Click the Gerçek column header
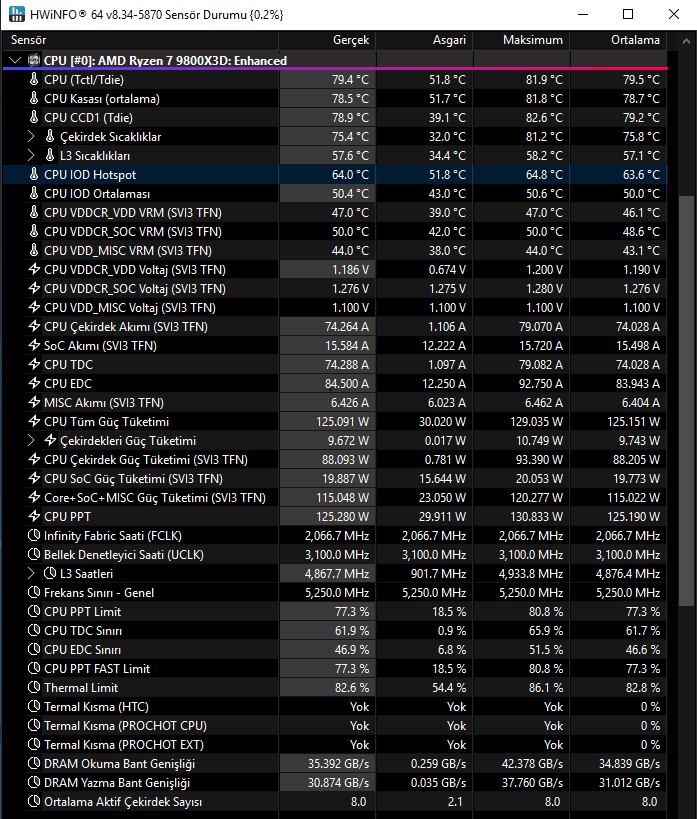The width and height of the screenshot is (697, 819). click(x=327, y=40)
